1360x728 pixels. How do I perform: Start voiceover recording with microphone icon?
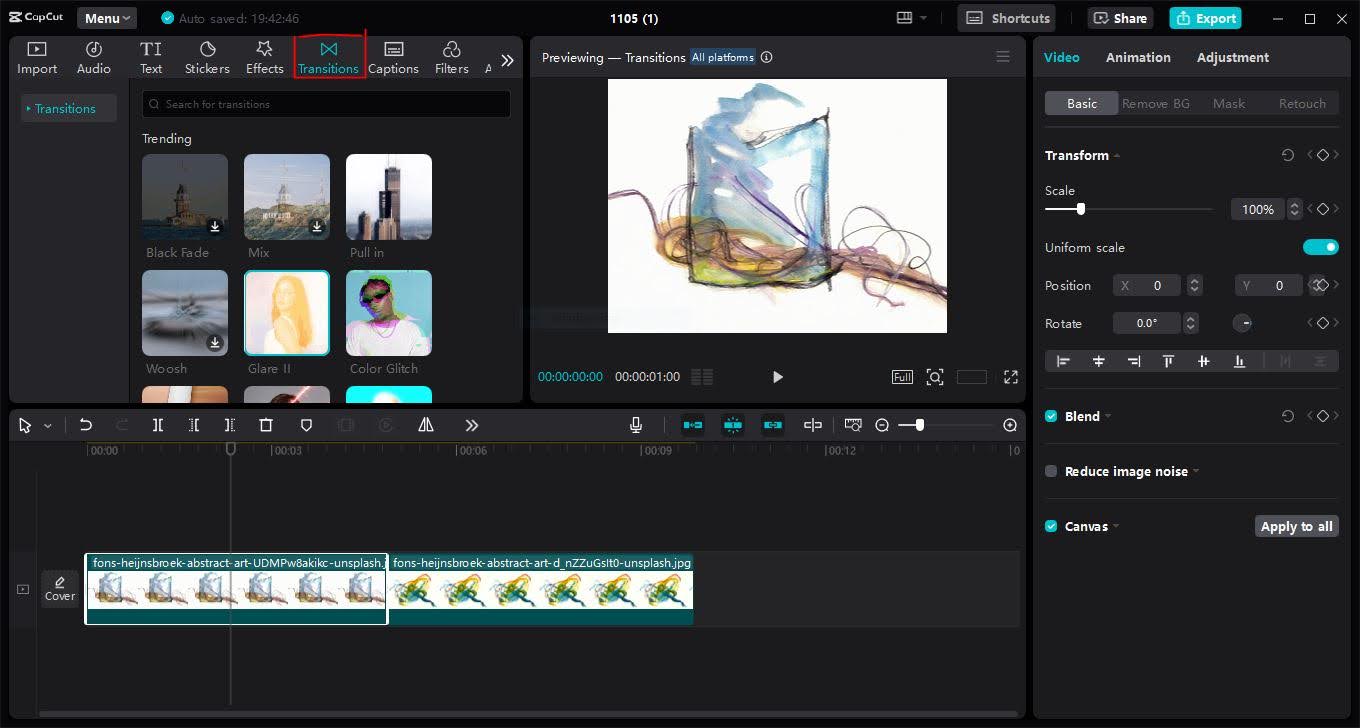(636, 425)
